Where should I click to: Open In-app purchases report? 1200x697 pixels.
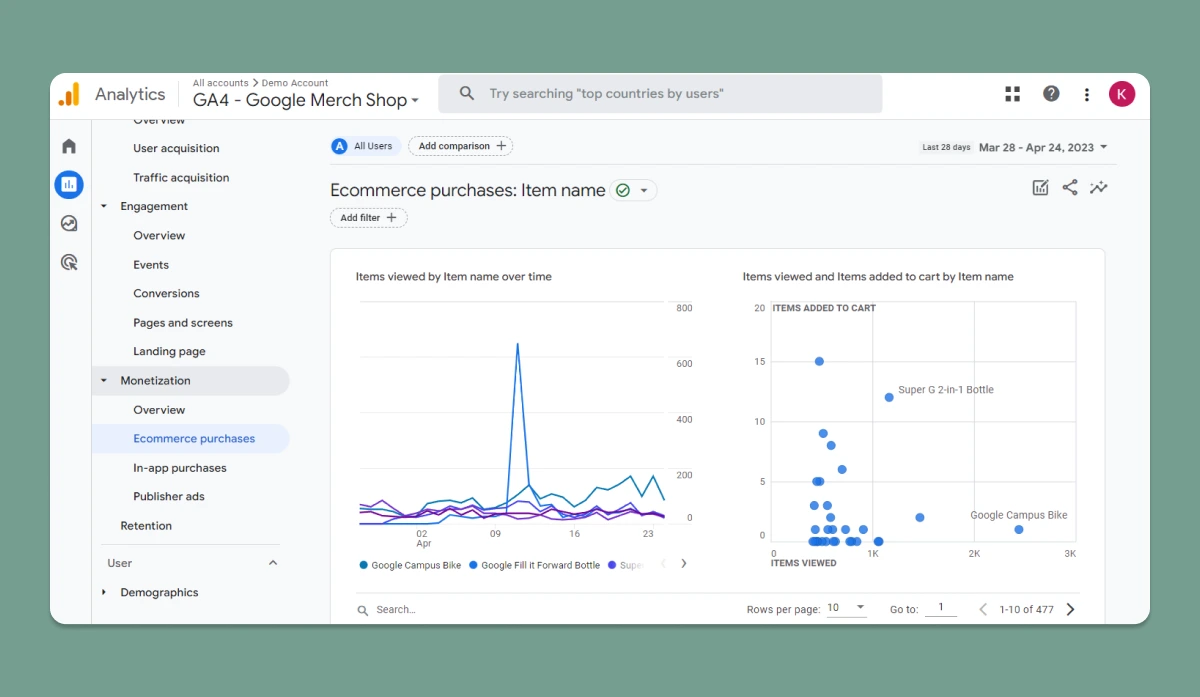click(180, 468)
